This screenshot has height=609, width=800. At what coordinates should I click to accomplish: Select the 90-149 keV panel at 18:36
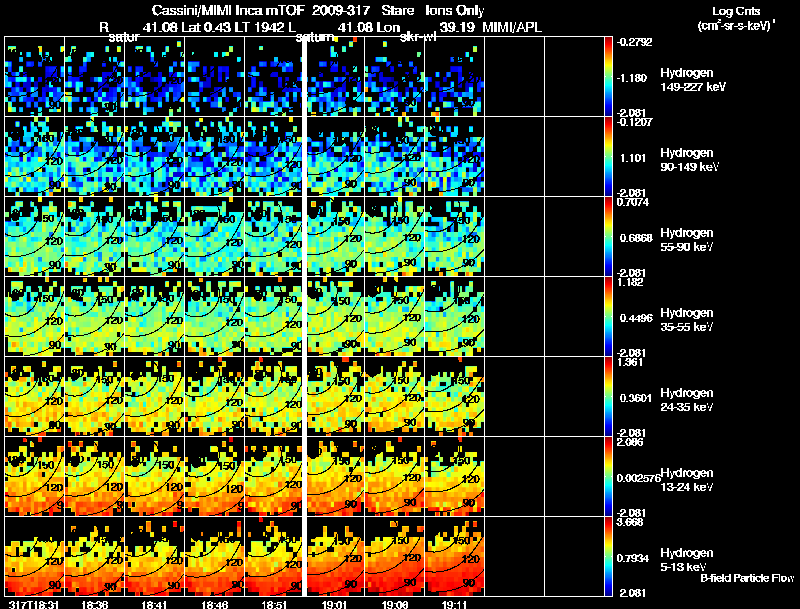coord(95,157)
